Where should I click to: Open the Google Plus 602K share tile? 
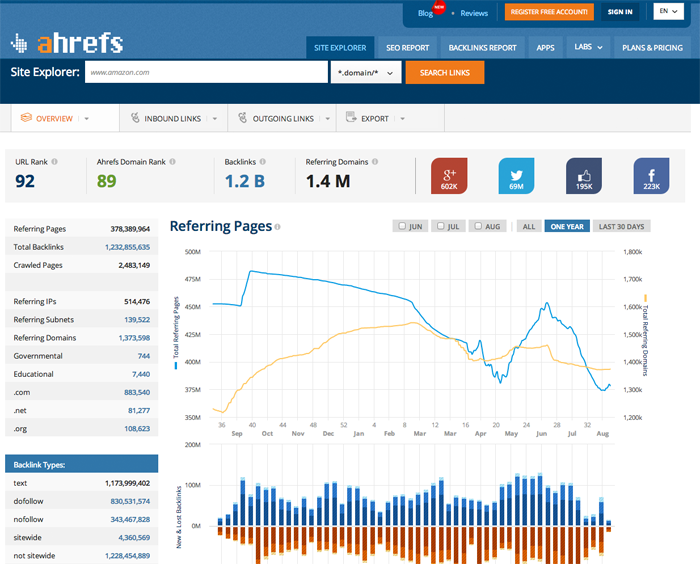coord(449,175)
